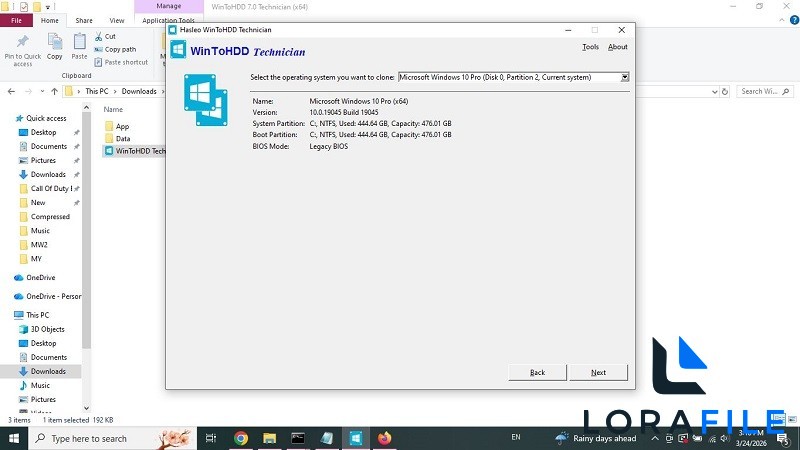Screen dimensions: 800x450
Task: Switch to the Home ribbon tab
Action: (x=49, y=20)
